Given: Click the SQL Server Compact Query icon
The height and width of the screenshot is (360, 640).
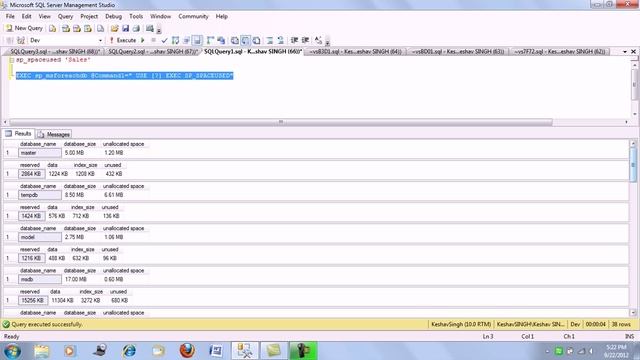Looking at the screenshot, I should tap(100, 28).
